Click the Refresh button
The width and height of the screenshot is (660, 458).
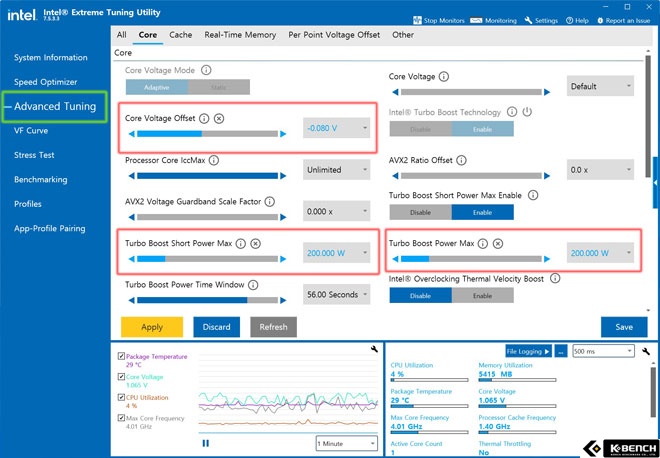tap(273, 327)
